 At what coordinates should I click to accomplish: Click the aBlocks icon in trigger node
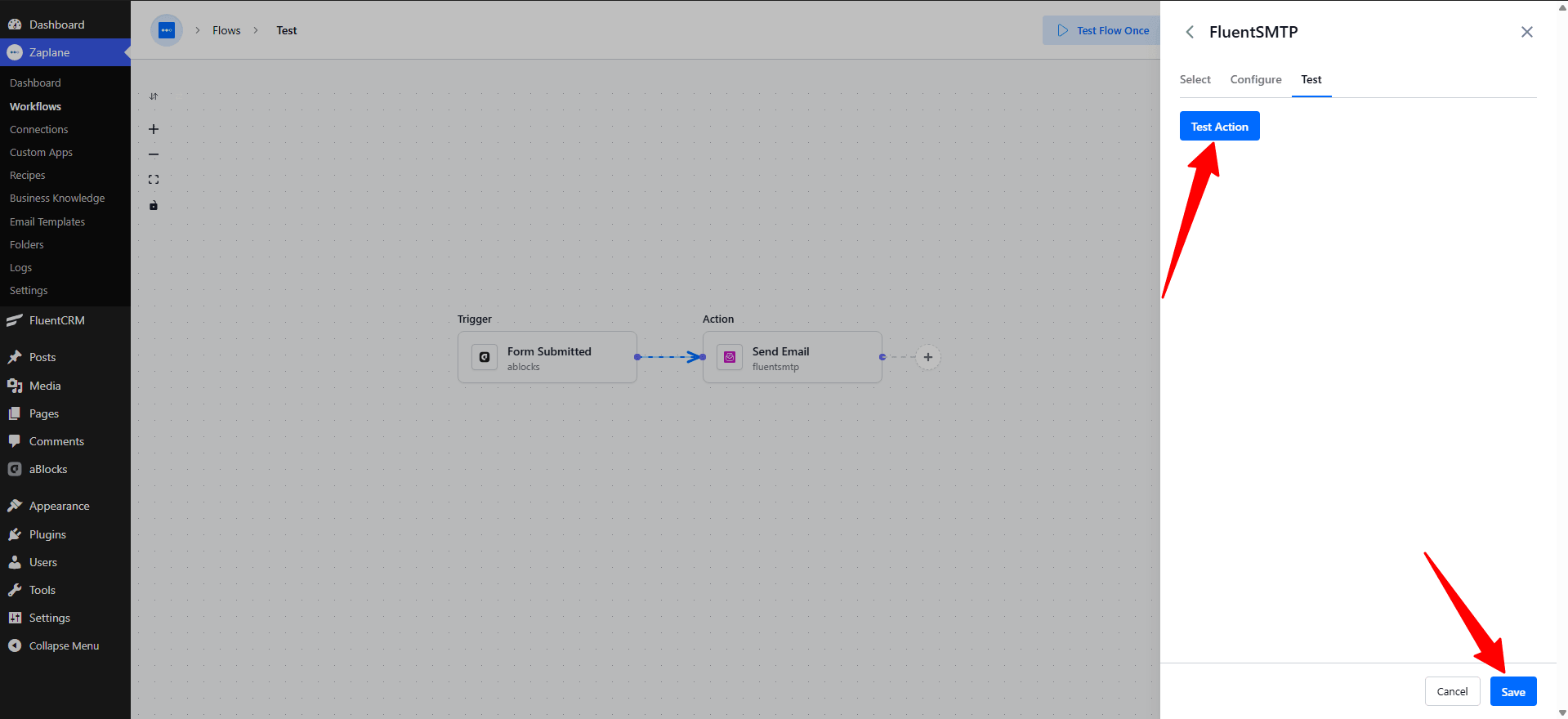(485, 357)
